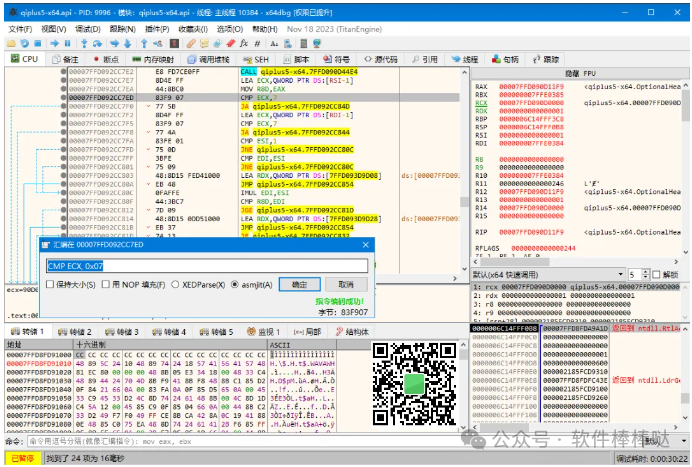
Task: Open the 选项(O) menu
Action: [x=230, y=29]
